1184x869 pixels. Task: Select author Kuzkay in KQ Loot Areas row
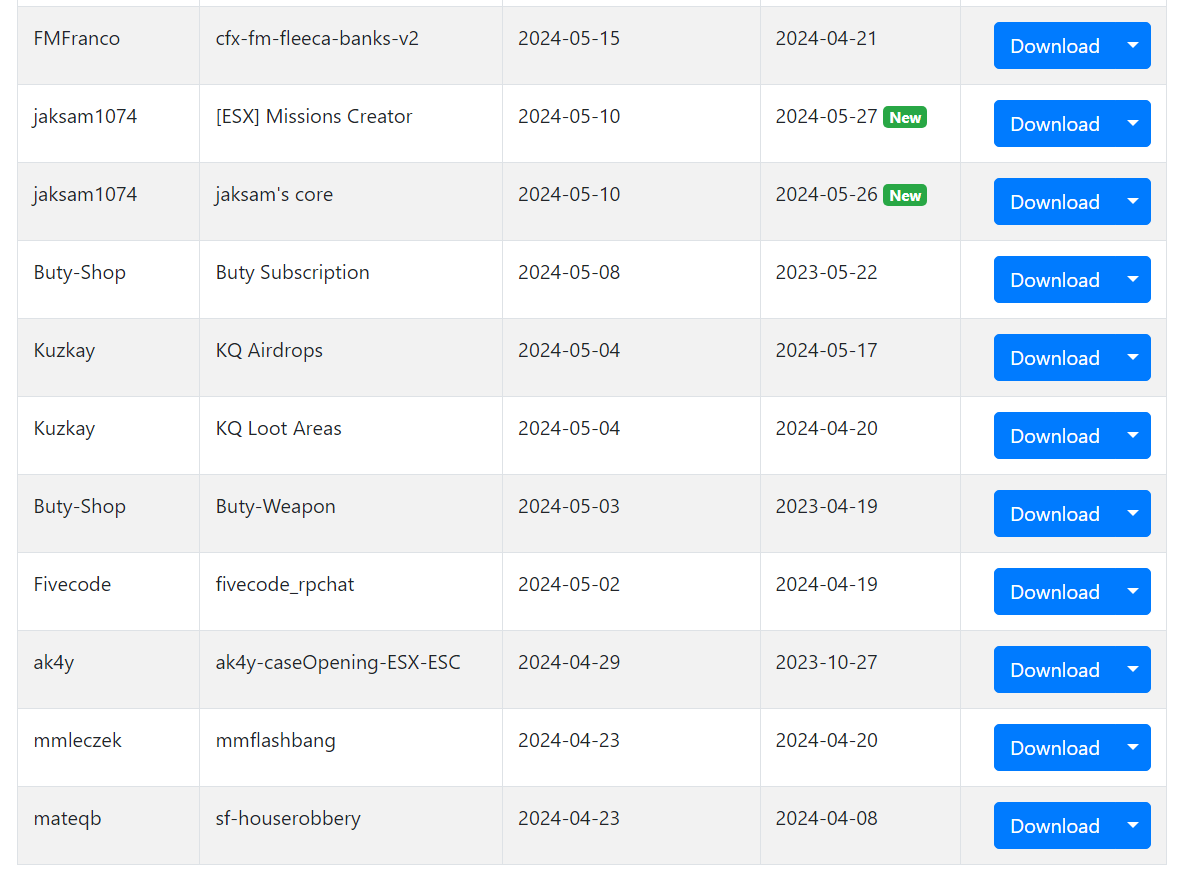coord(64,429)
